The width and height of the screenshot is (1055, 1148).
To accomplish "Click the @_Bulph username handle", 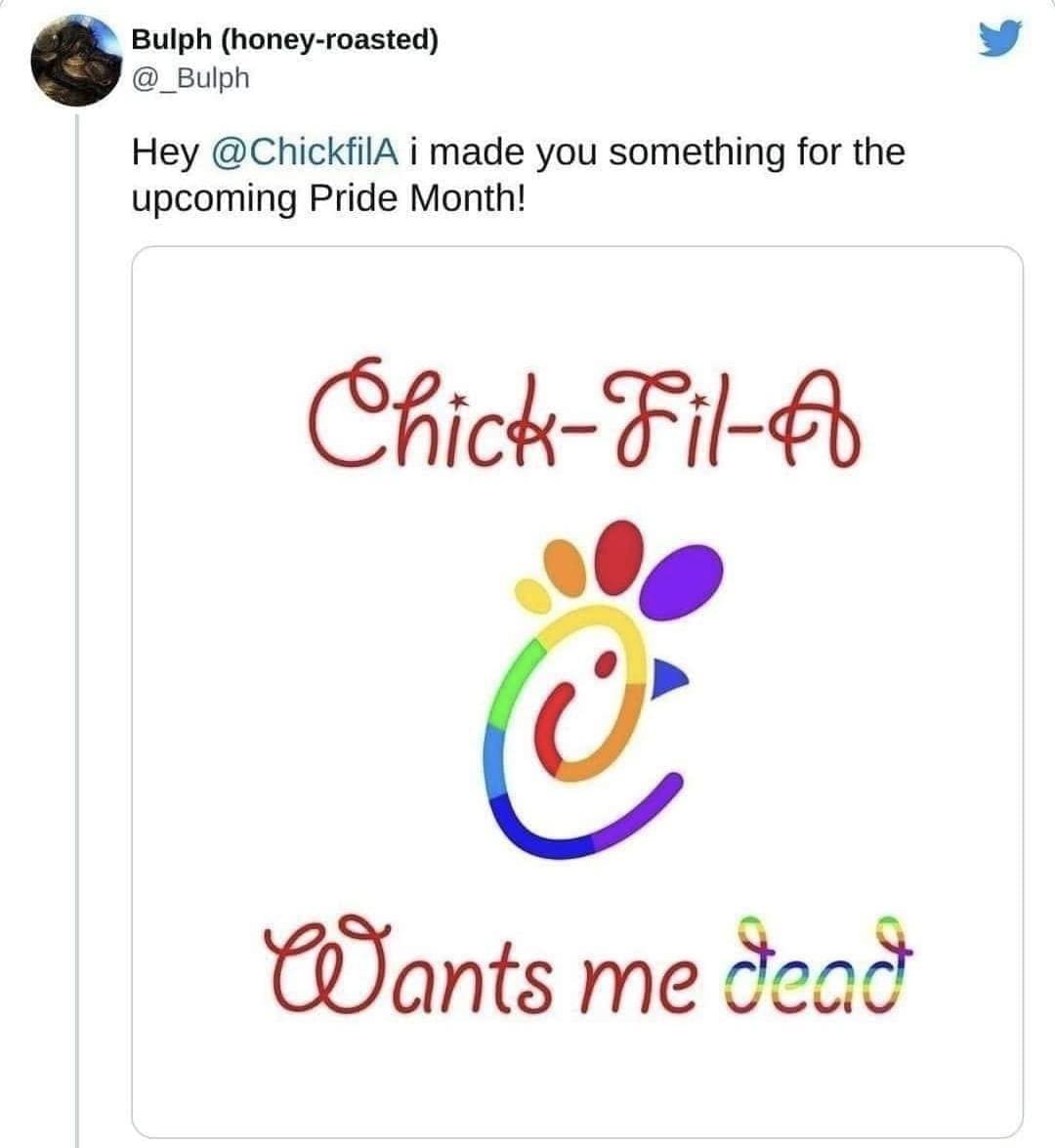I will tap(190, 78).
